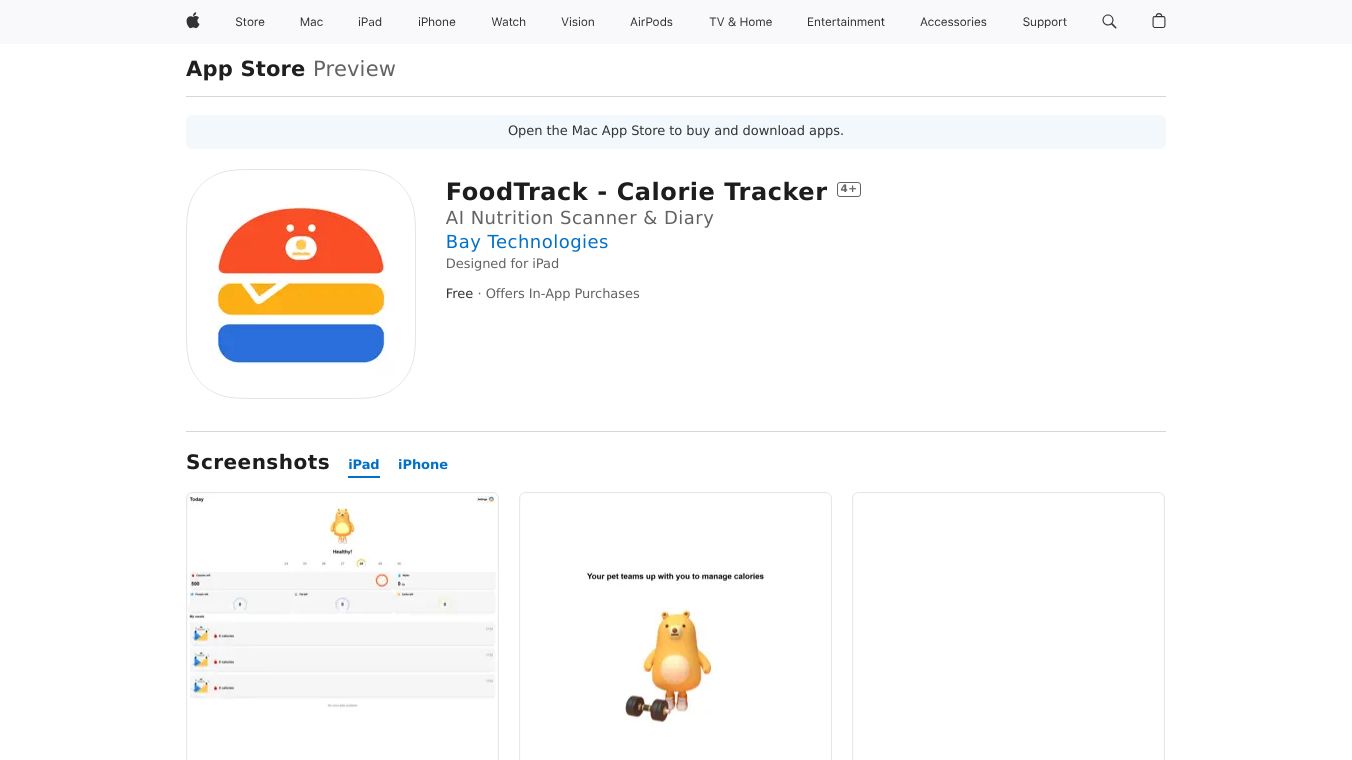This screenshot has height=760, width=1352.
Task: Click the 4+ age rating badge
Action: coord(849,189)
